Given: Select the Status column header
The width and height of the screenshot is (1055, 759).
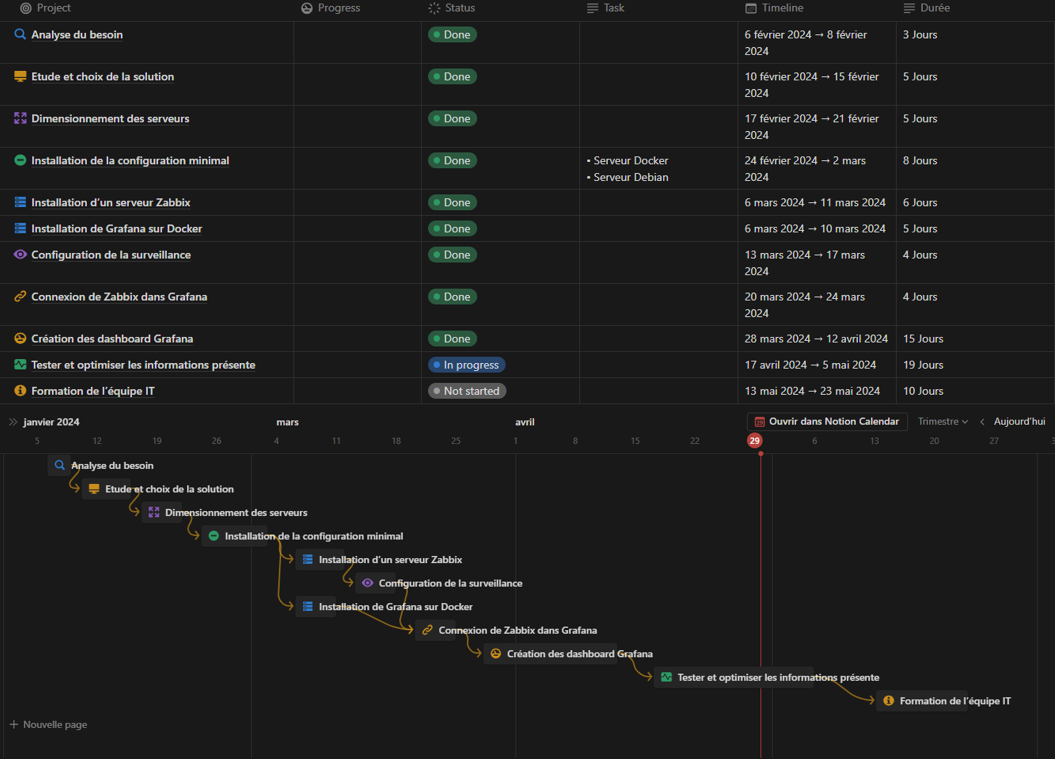Looking at the screenshot, I should pos(459,8).
